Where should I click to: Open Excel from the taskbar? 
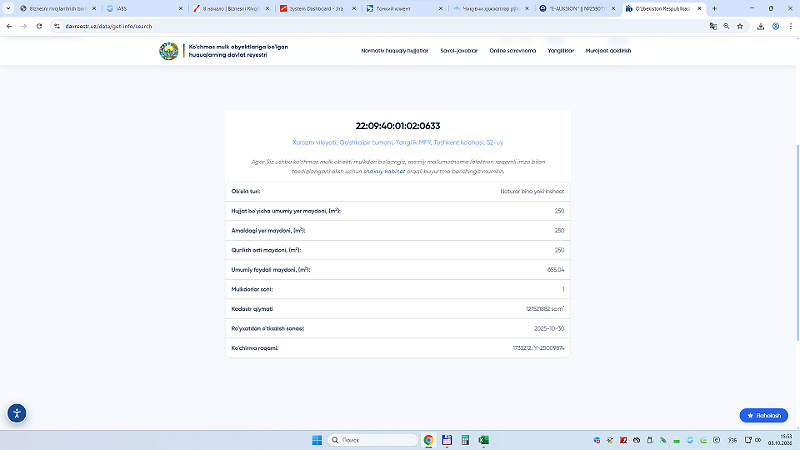pyautogui.click(x=484, y=440)
